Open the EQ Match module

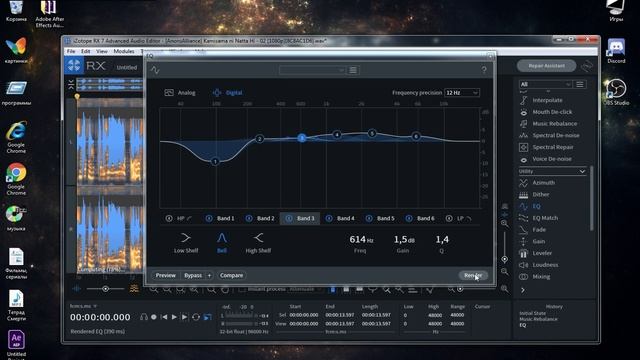545,218
